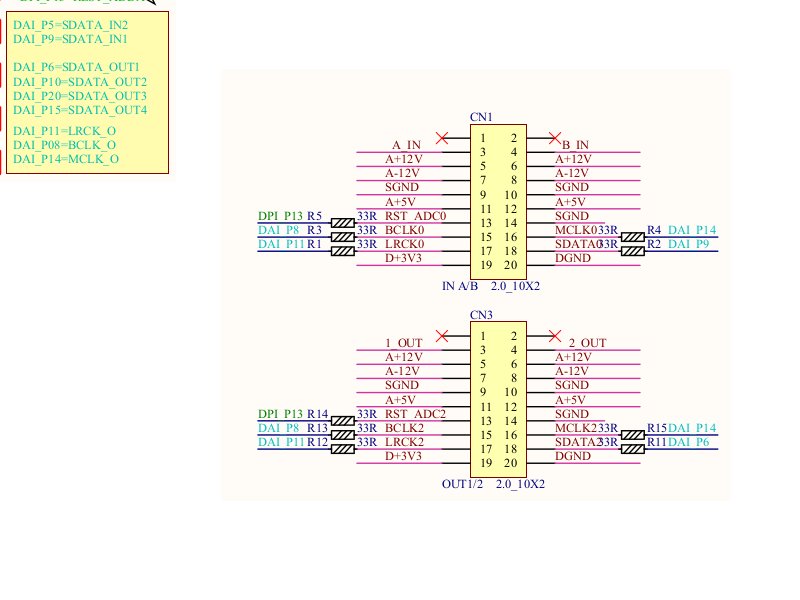Select the RST_ADC2 net label
800x600 pixels.
coord(415,414)
